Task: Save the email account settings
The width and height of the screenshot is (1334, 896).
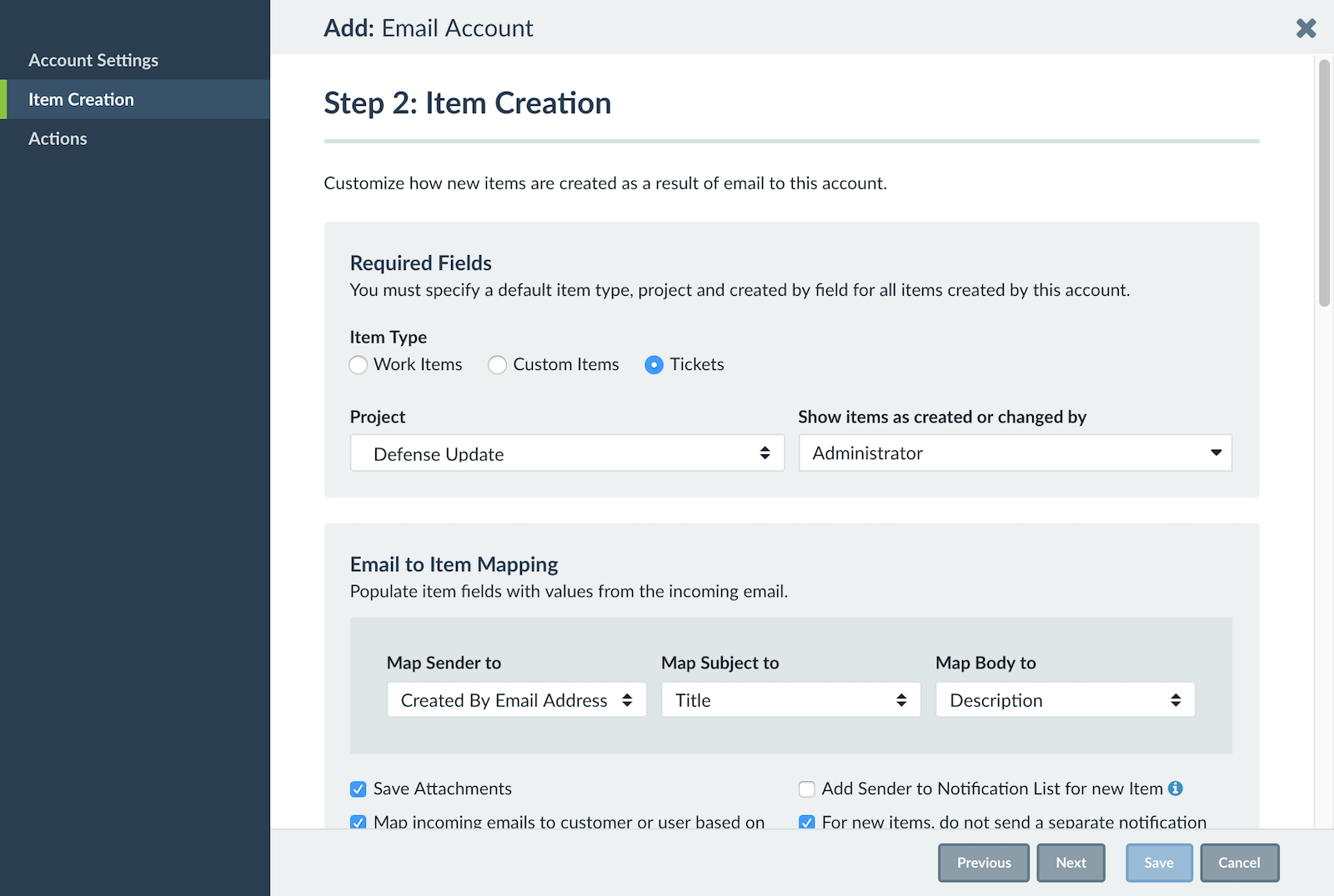Action: click(1159, 863)
